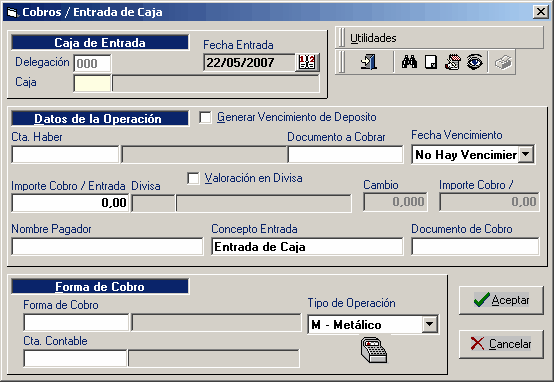Click the Aceptar button

tap(501, 300)
